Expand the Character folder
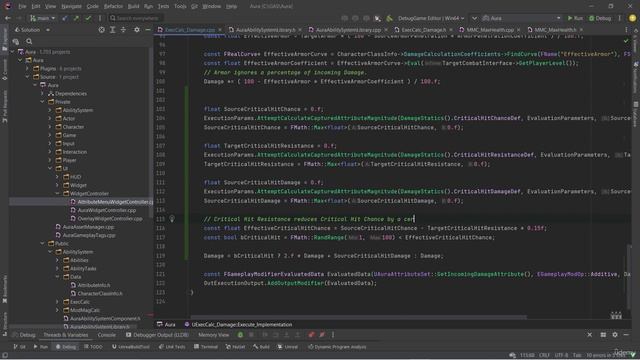Viewport: 640px width, 360px height. (x=50, y=127)
